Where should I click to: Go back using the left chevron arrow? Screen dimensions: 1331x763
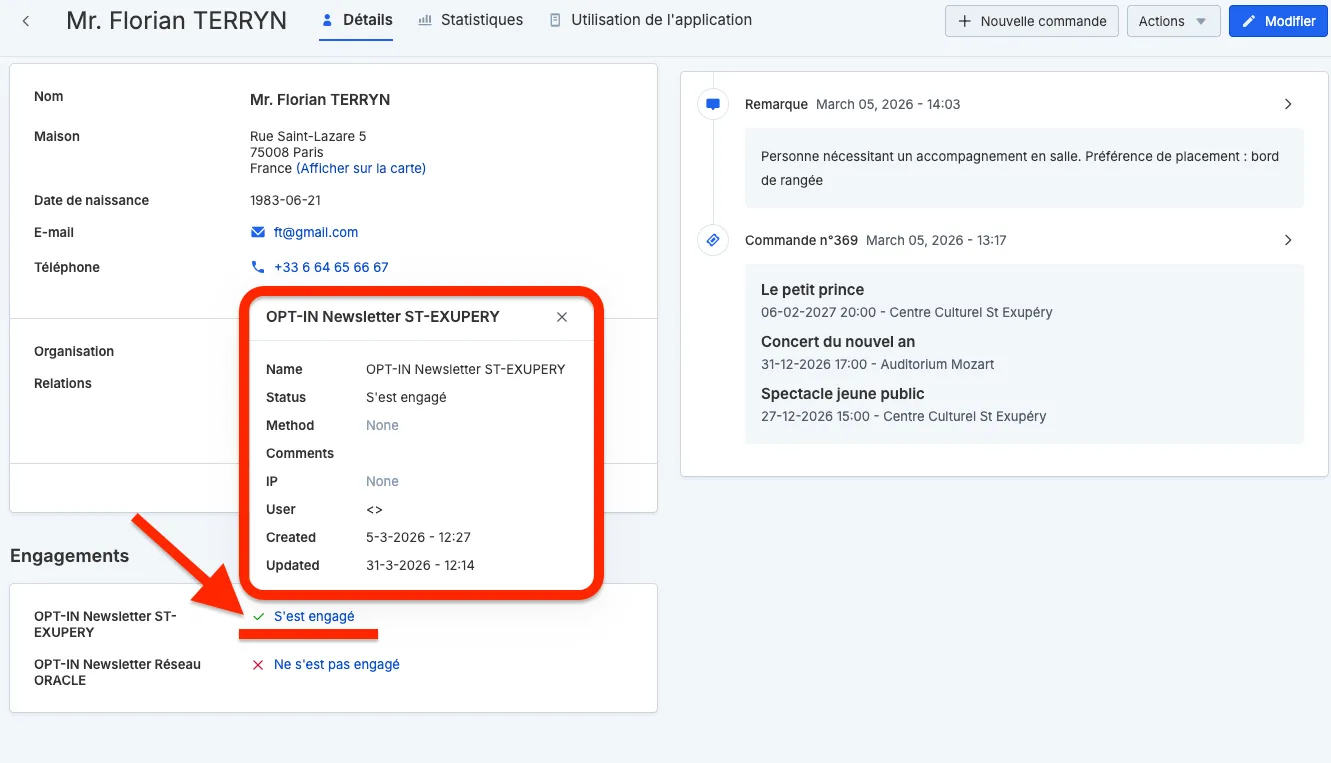click(x=26, y=21)
